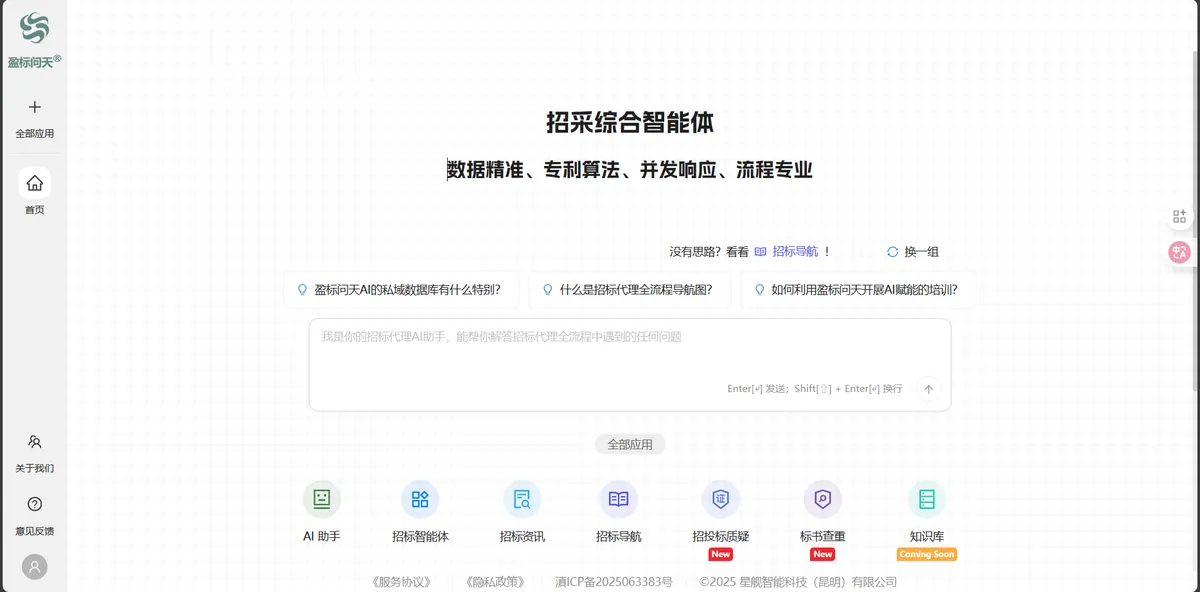The height and width of the screenshot is (592, 1200).
Task: Select suggestion 什么是招标代理全流程导航图?
Action: (628, 290)
